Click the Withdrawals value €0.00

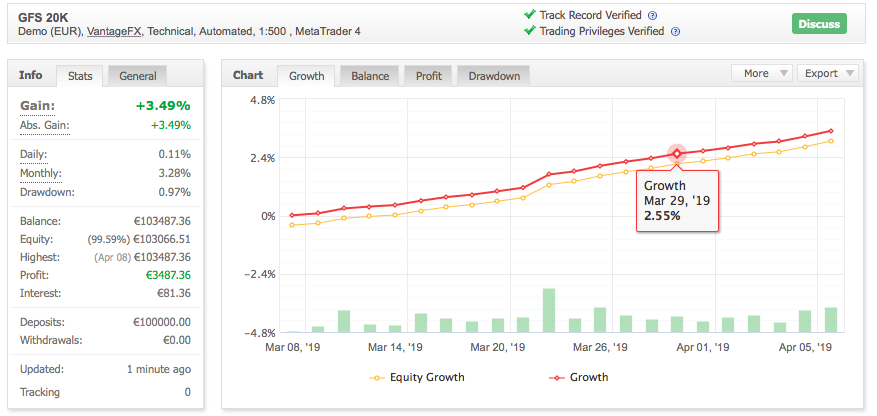coord(177,340)
